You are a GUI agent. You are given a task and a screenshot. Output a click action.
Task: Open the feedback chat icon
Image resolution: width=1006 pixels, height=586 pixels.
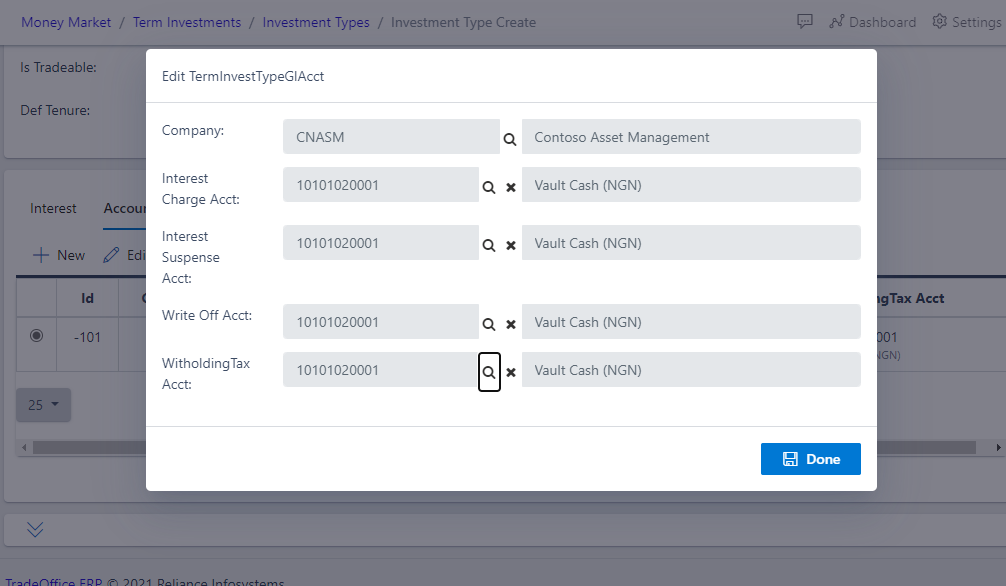click(805, 21)
